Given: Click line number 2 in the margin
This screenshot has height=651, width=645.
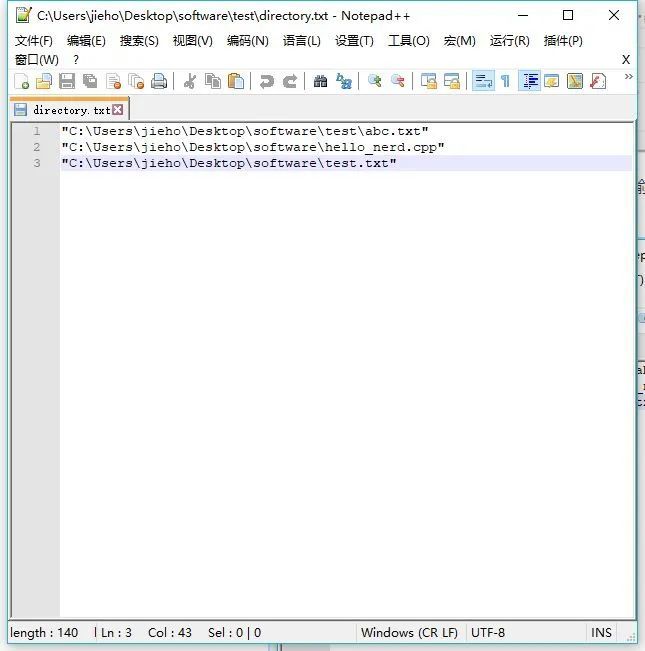Looking at the screenshot, I should coord(37,147).
